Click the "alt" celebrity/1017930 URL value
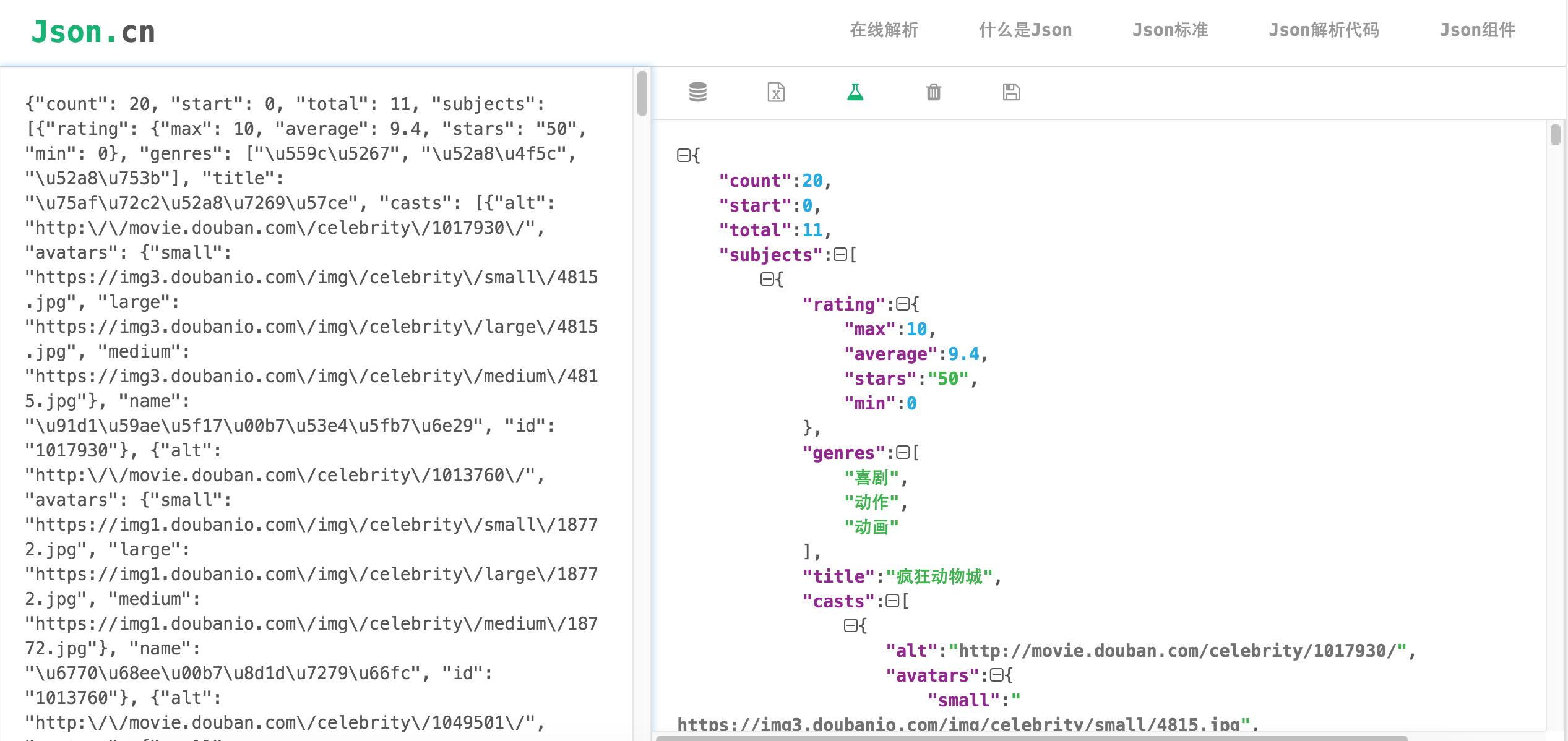Image resolution: width=1568 pixels, height=741 pixels. click(x=1178, y=651)
